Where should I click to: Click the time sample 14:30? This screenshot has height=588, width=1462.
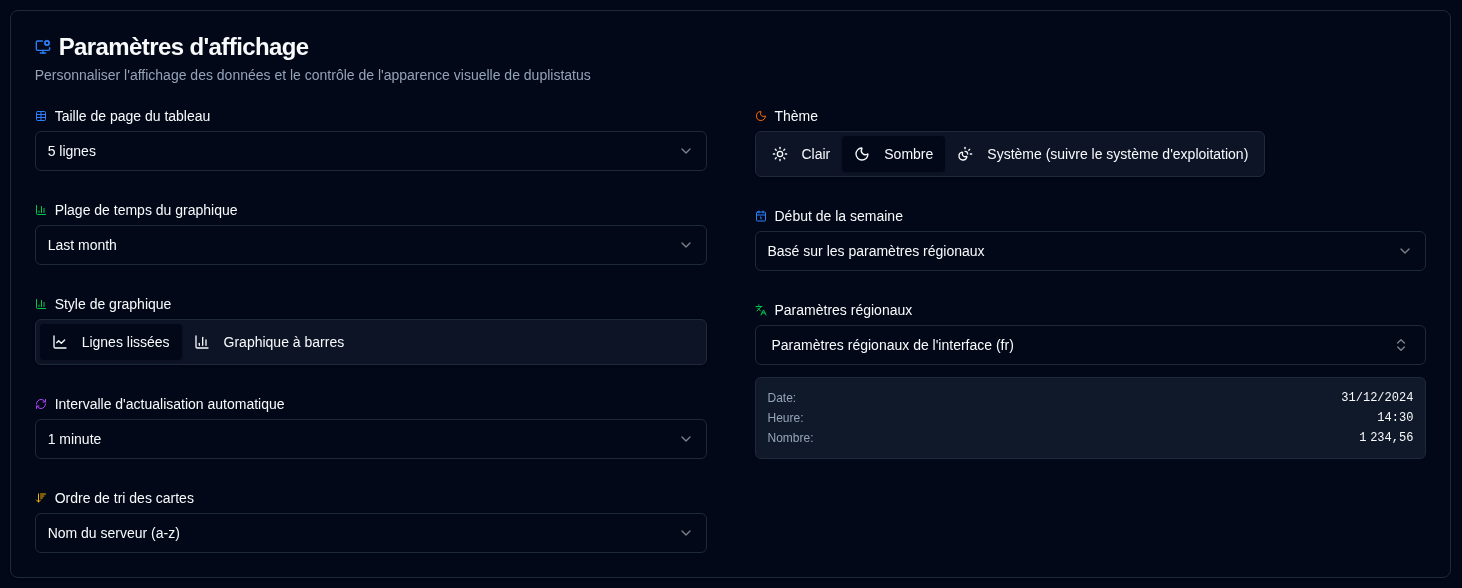coord(1395,418)
